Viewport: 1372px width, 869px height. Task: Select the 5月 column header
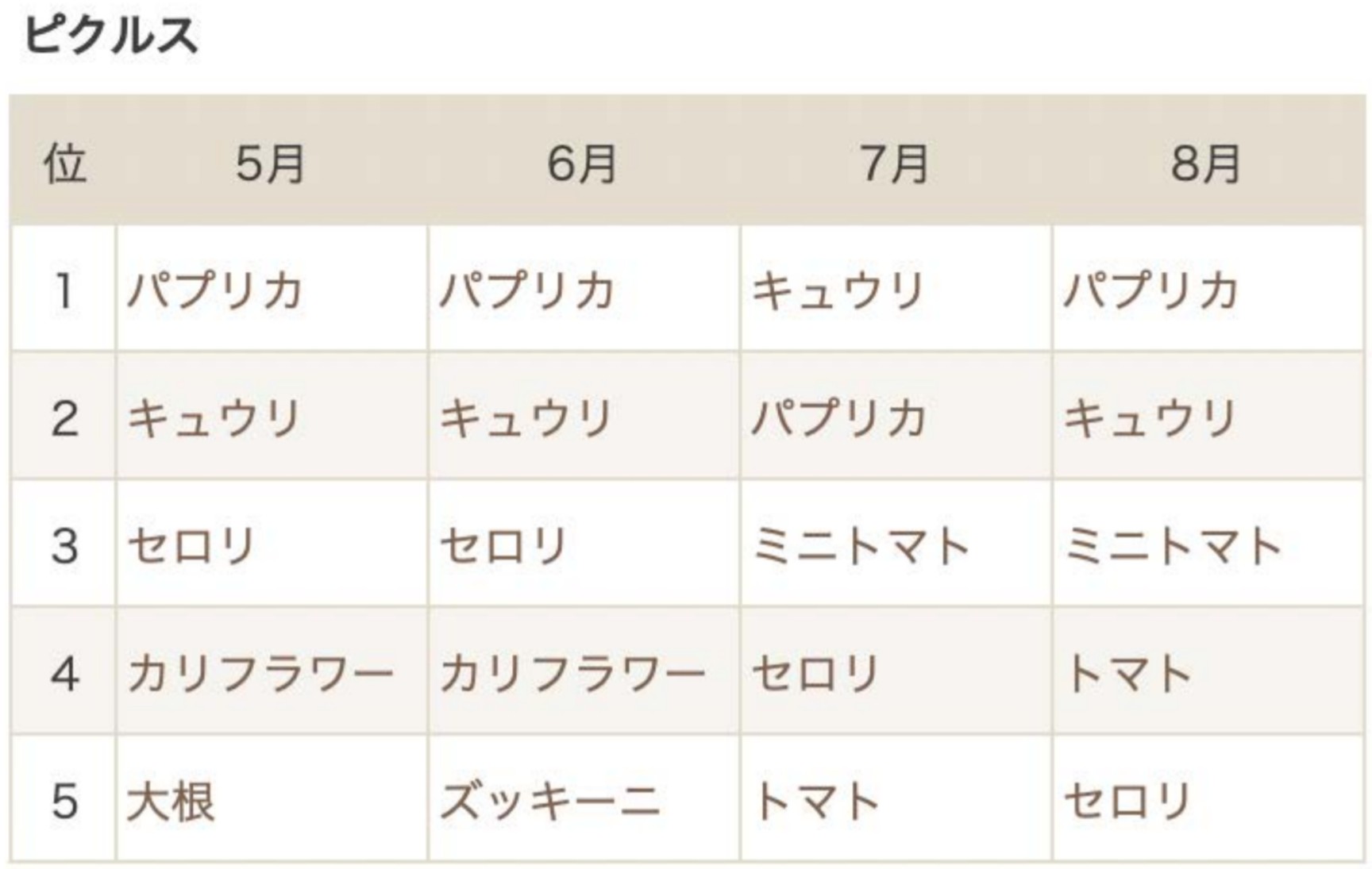270,163
